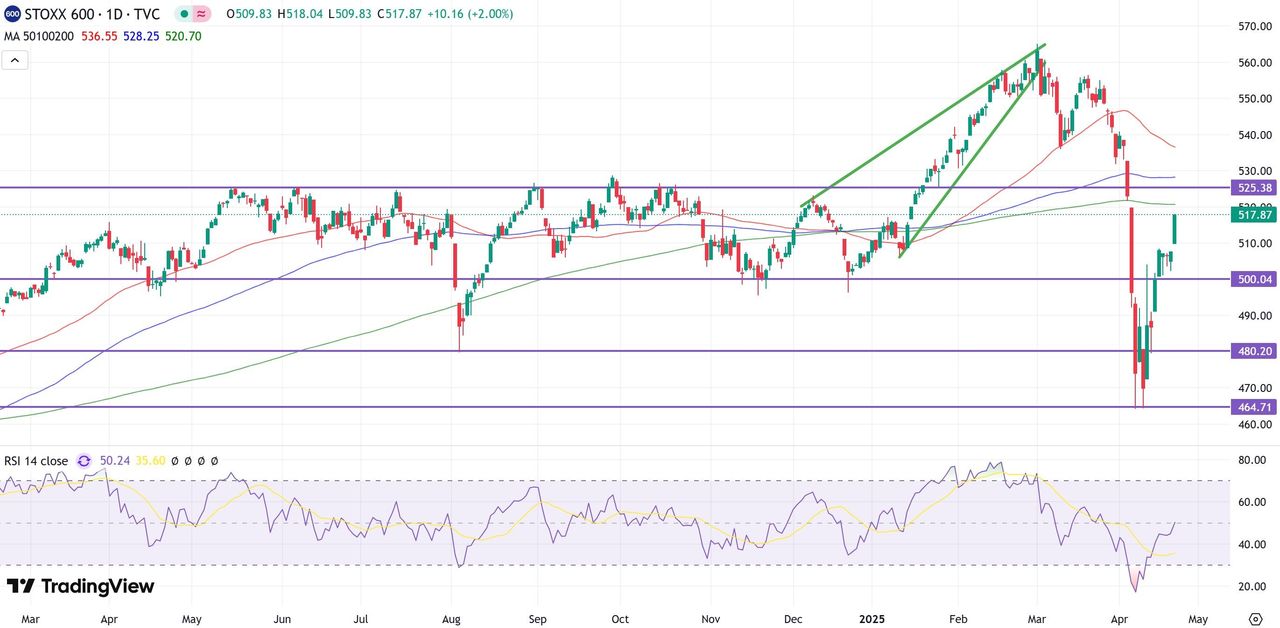The width and height of the screenshot is (1280, 628).
Task: Click the yellow RSI average value 35.60
Action: (149, 461)
